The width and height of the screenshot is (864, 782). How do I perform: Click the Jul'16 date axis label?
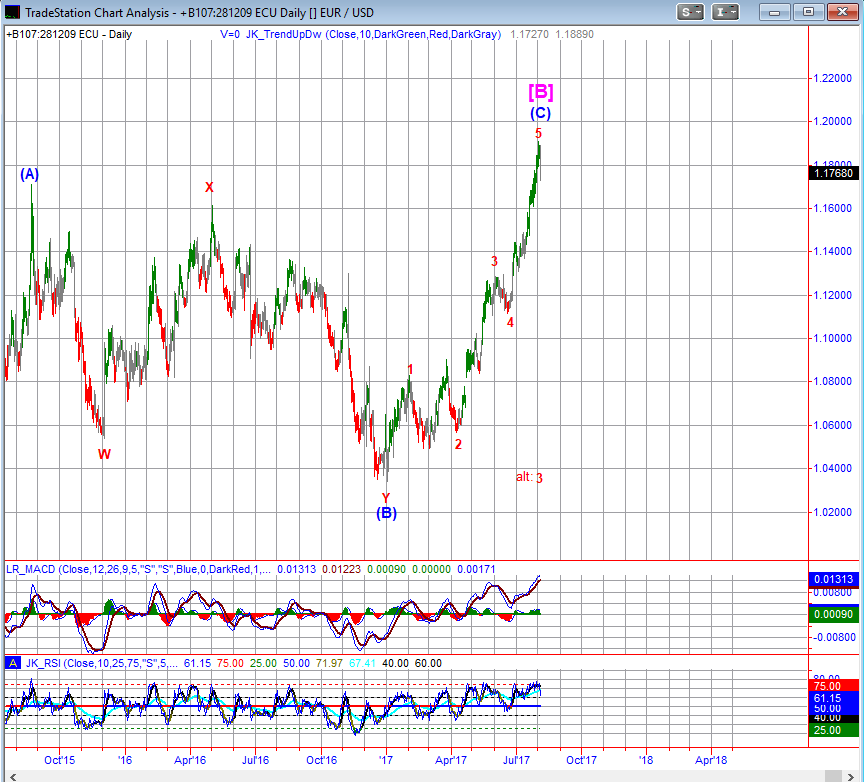coord(256,761)
